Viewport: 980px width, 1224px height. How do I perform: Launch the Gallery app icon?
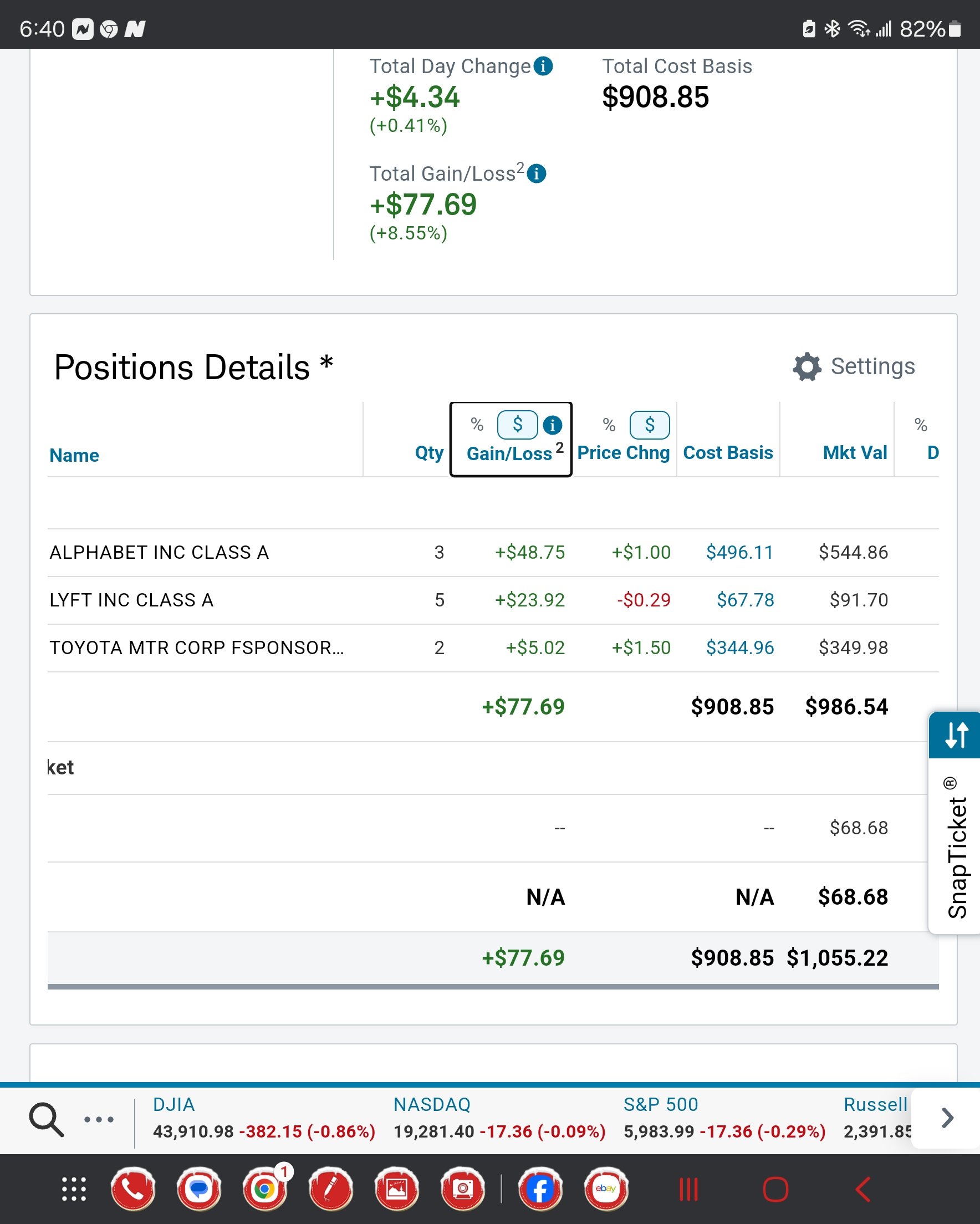pos(396,1189)
